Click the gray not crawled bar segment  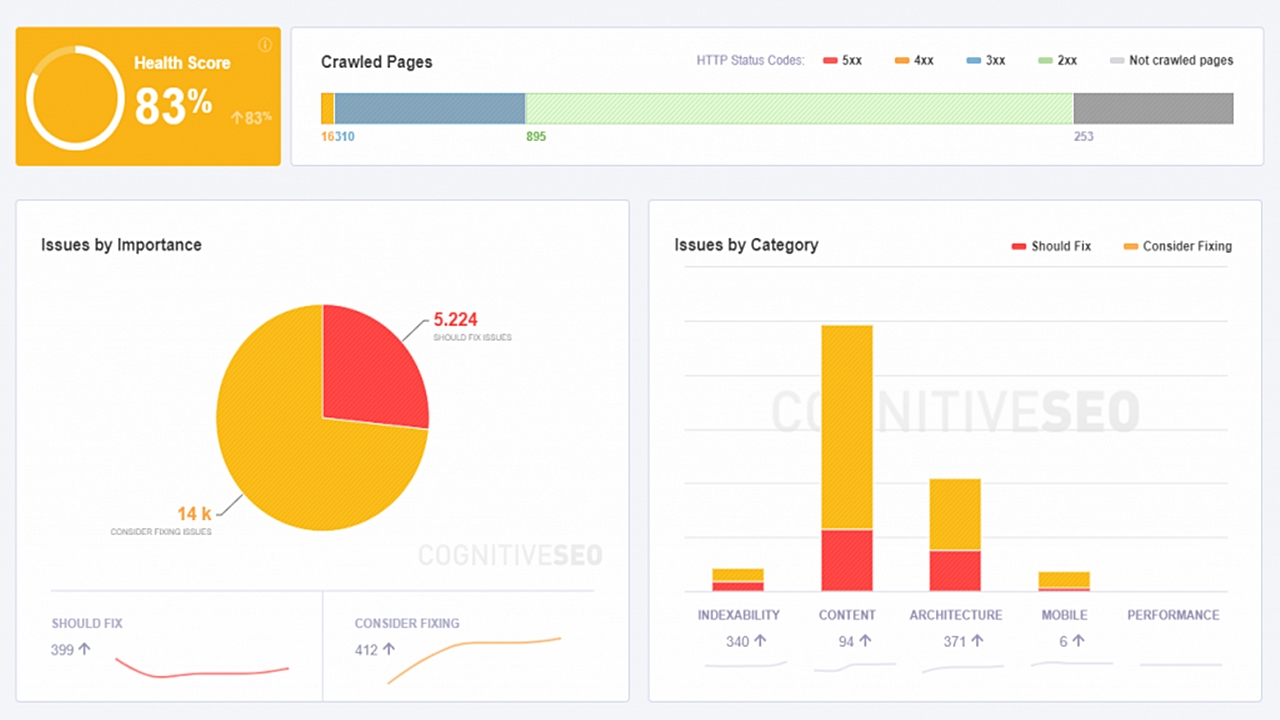pos(1153,108)
